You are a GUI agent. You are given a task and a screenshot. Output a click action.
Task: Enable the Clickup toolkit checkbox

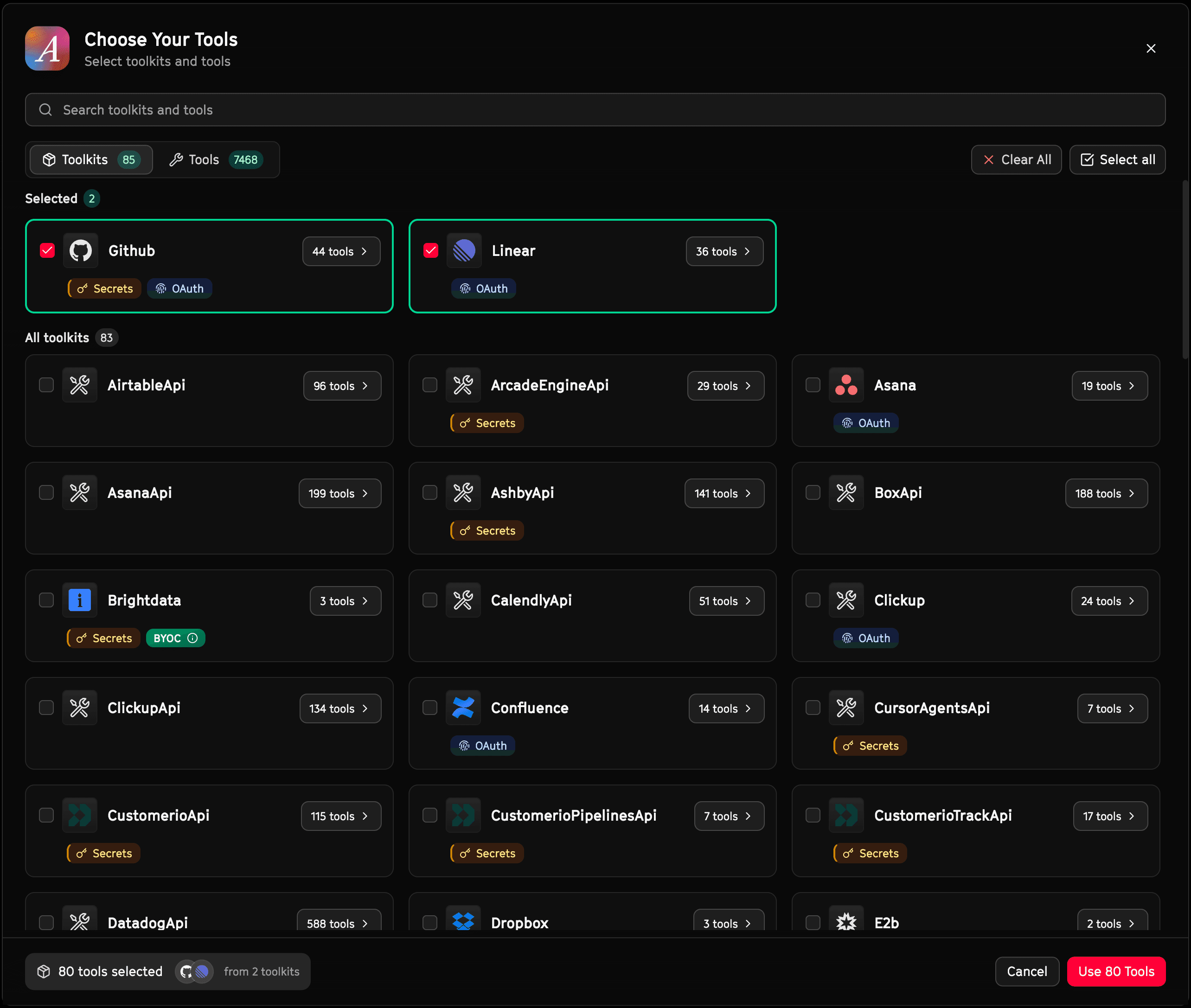point(813,600)
